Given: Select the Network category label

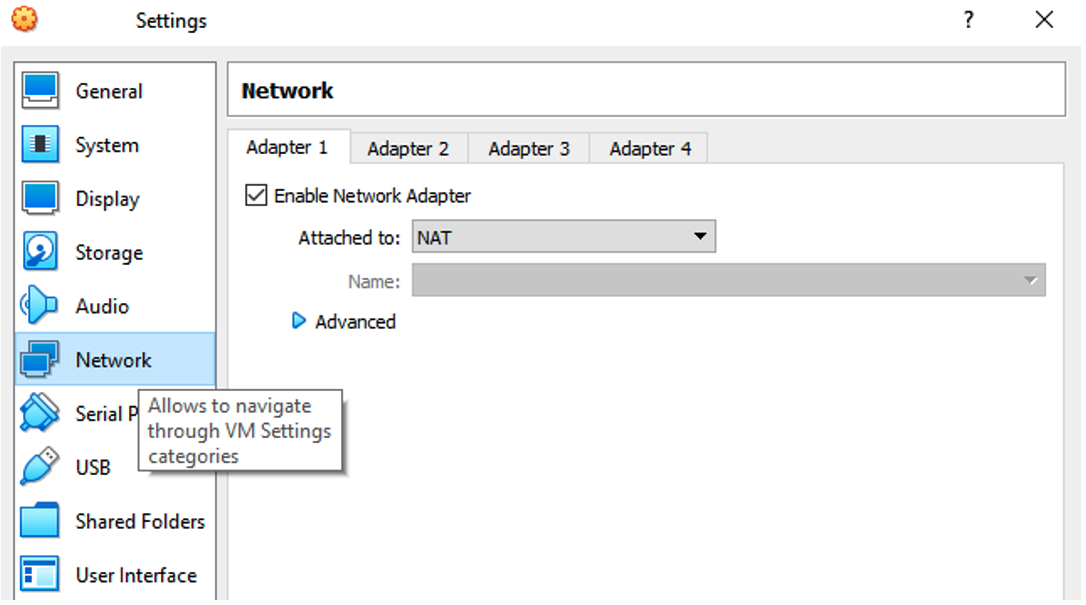Looking at the screenshot, I should (x=114, y=360).
